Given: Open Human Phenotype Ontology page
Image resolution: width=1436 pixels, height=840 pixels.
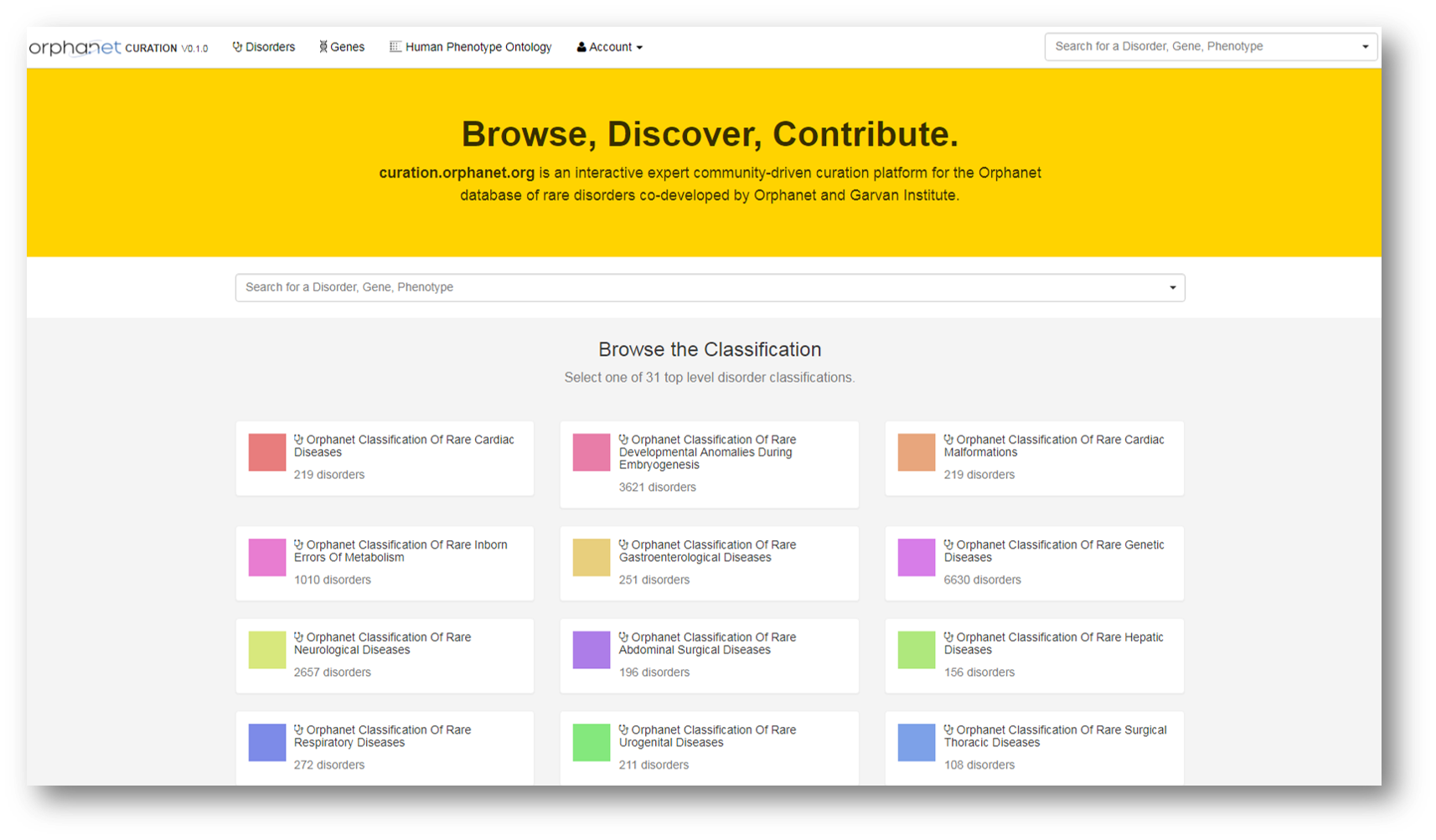Looking at the screenshot, I should (x=471, y=47).
